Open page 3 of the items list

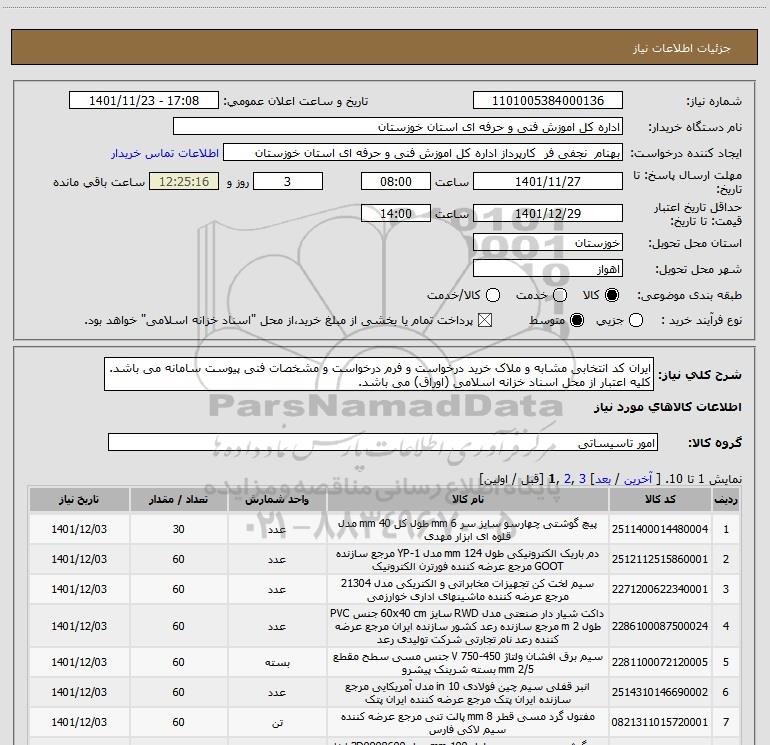(582, 479)
